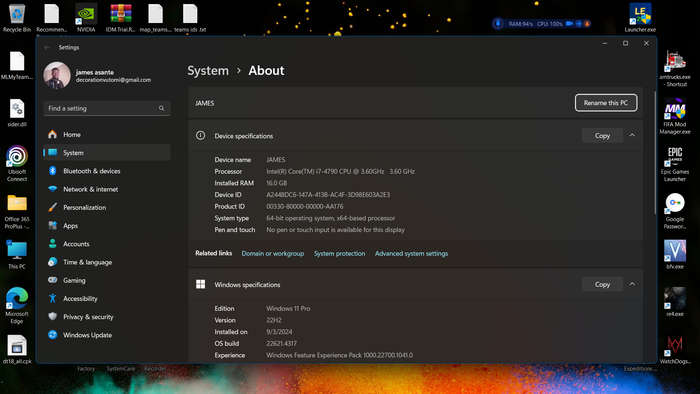
Task: Open the map_teams file icon
Action: click(155, 18)
